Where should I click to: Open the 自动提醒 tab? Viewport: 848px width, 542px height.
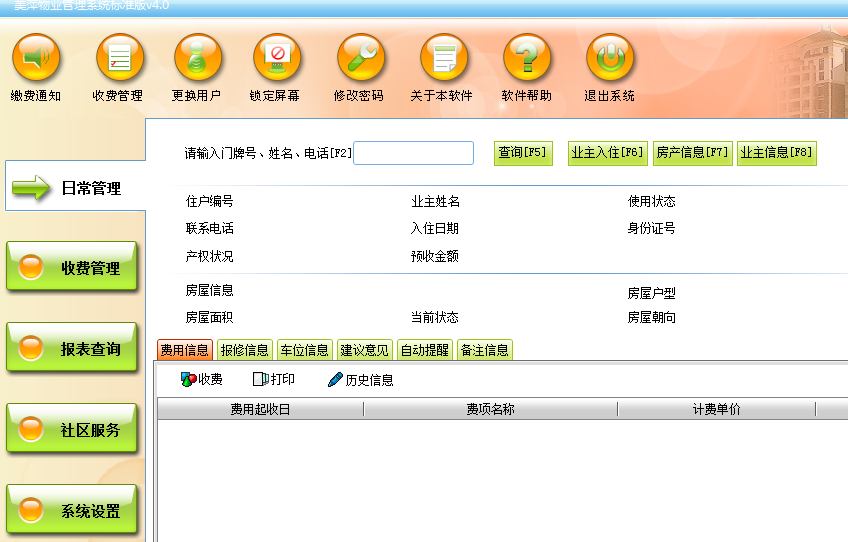click(425, 350)
